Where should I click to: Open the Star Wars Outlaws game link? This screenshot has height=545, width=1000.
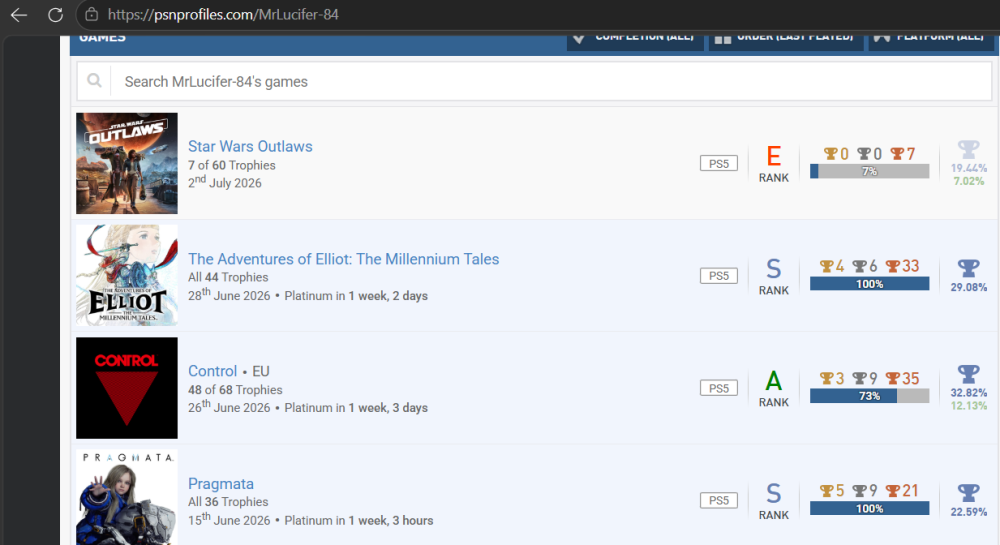(250, 146)
